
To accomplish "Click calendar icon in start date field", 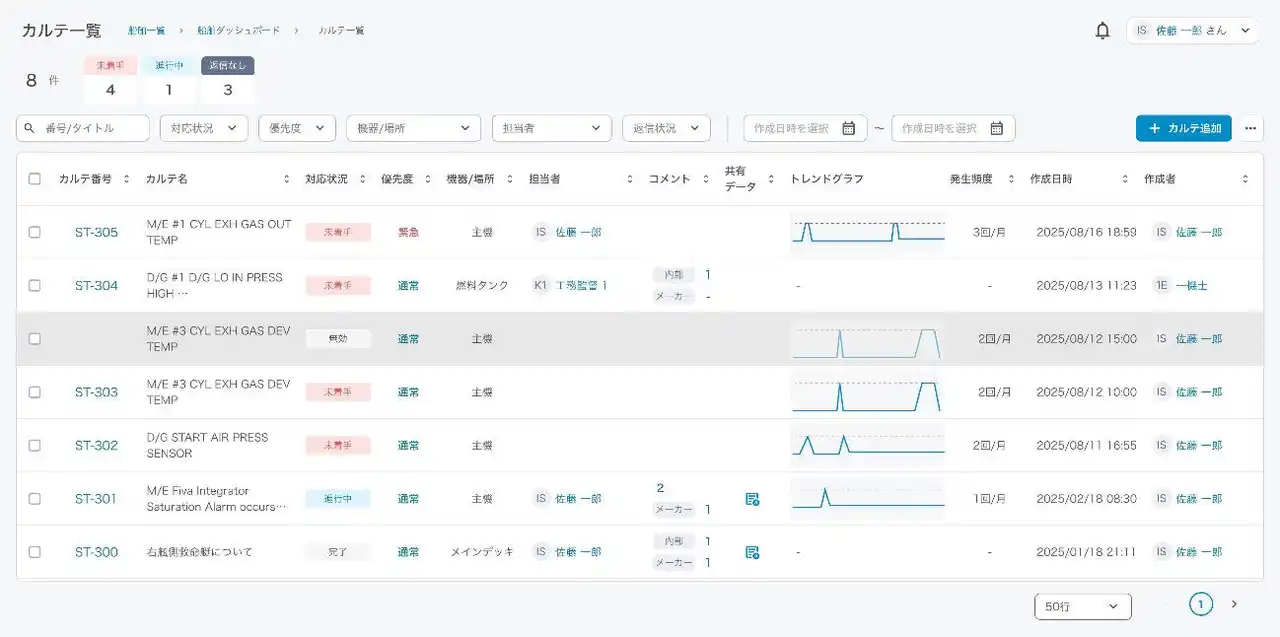I will [848, 128].
